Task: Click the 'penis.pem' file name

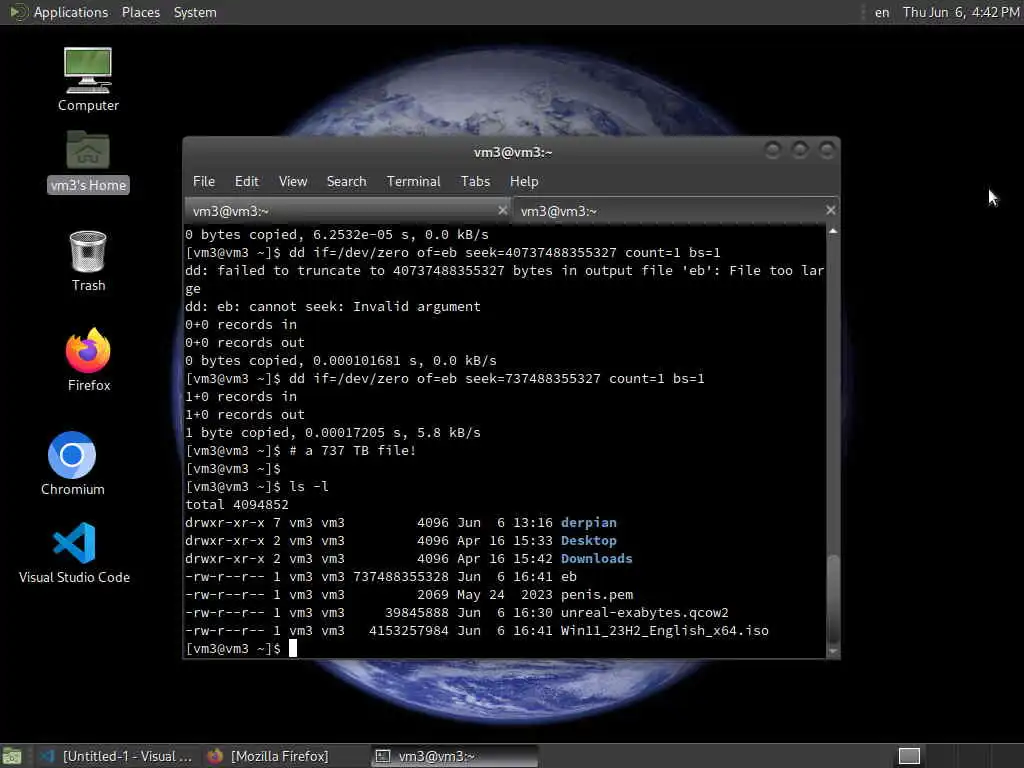Action: (597, 595)
